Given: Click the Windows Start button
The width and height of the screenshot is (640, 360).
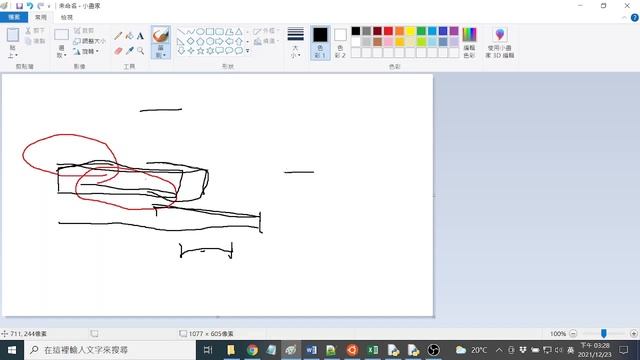Looking at the screenshot, I should pyautogui.click(x=12, y=350).
